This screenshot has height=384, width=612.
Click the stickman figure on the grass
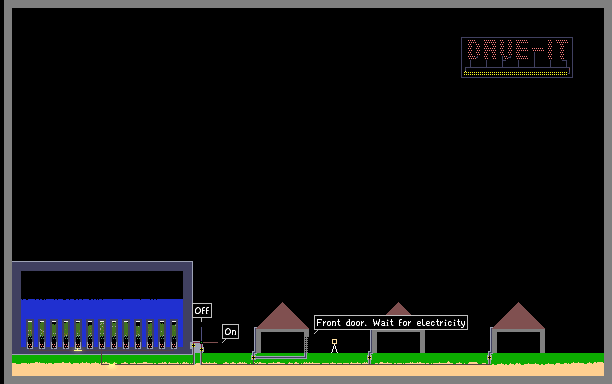tap(334, 346)
